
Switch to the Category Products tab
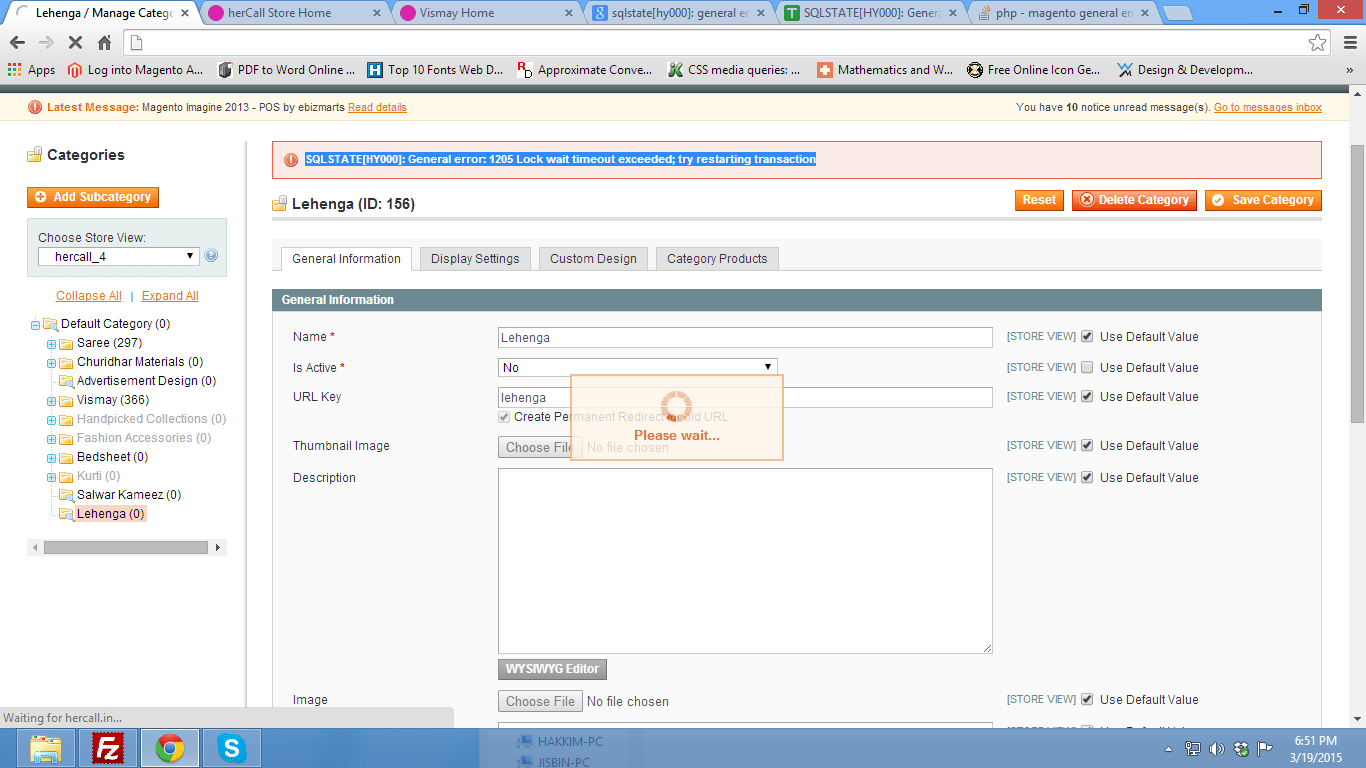[717, 259]
